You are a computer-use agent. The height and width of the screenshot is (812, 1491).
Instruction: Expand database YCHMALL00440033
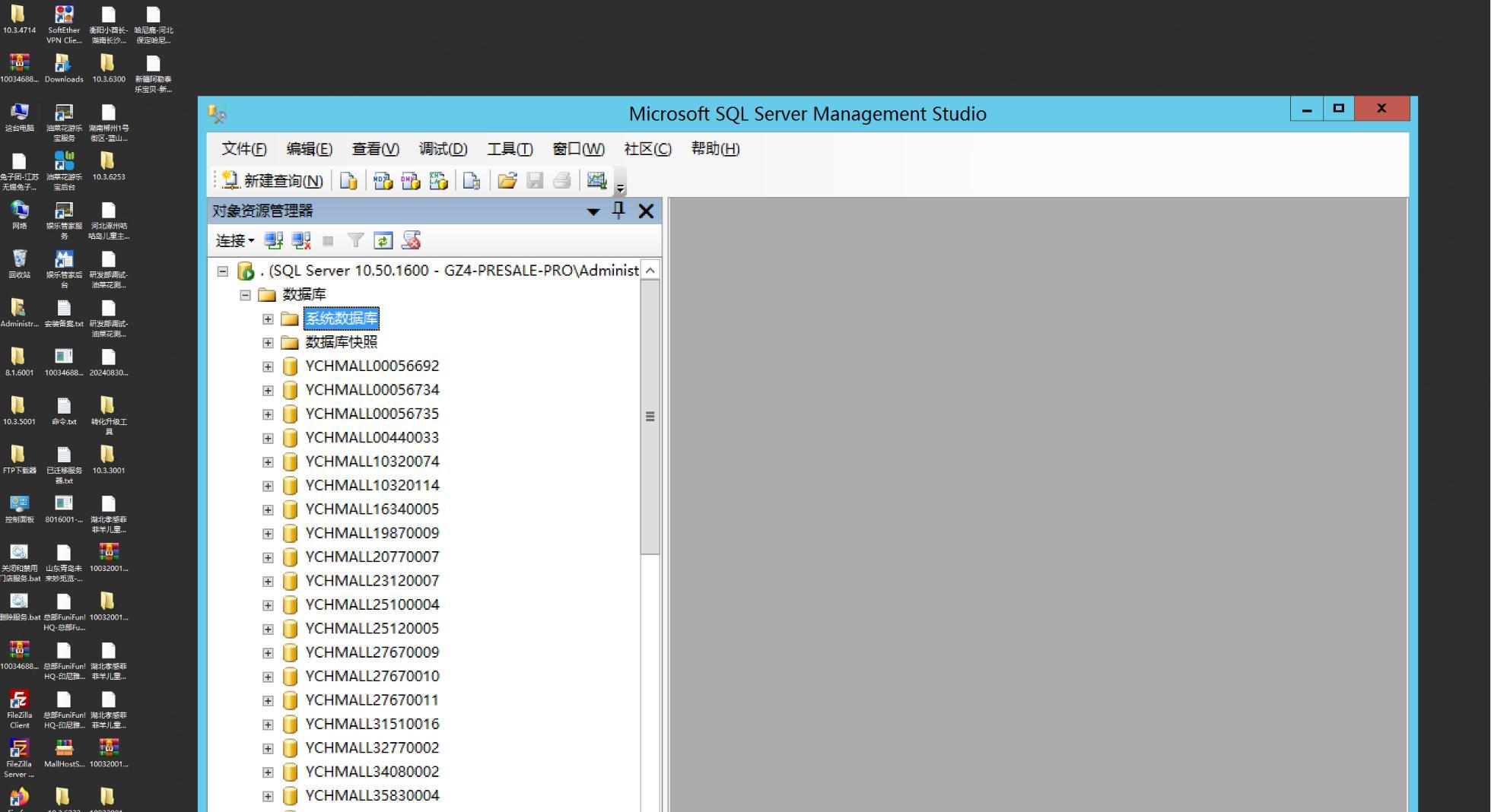pos(268,439)
